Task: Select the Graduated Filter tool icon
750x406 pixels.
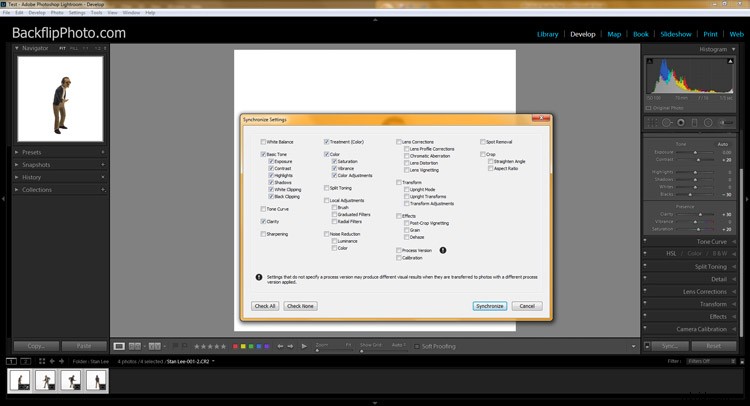Action: point(695,124)
